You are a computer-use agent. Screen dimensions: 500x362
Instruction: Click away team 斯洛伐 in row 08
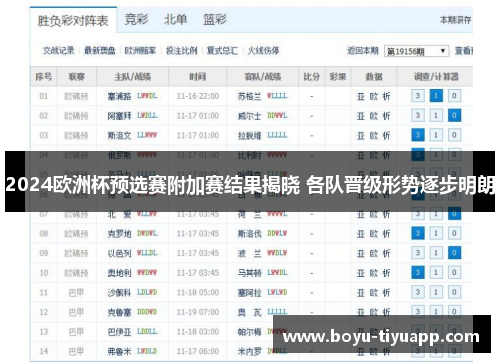(x=249, y=234)
